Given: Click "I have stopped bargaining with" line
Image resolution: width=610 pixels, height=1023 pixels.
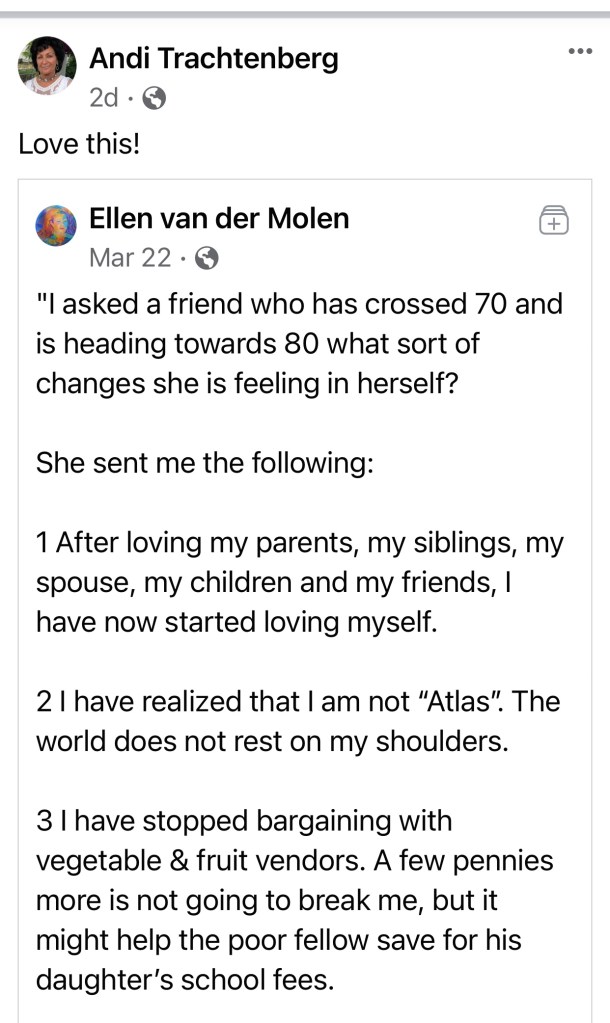Looking at the screenshot, I should pos(244,822).
